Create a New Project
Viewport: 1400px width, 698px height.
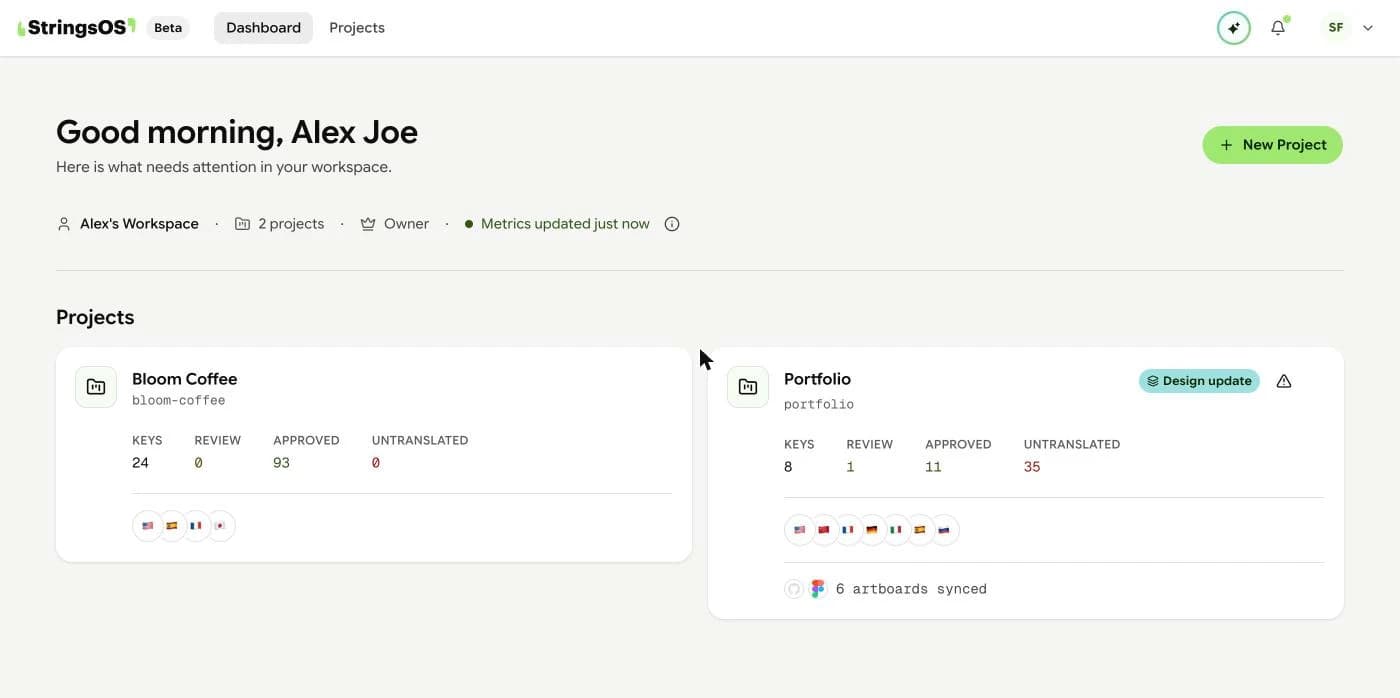pyautogui.click(x=1272, y=145)
